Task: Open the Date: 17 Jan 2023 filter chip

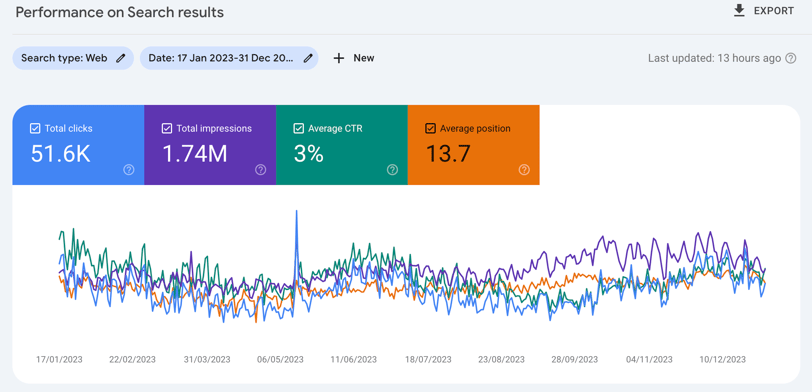Action: click(229, 58)
